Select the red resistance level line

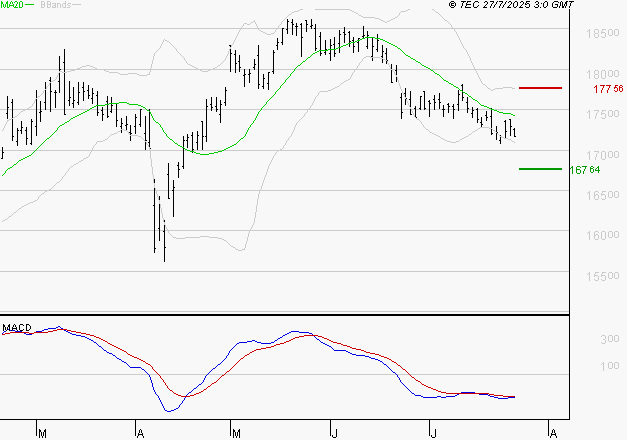540,88
